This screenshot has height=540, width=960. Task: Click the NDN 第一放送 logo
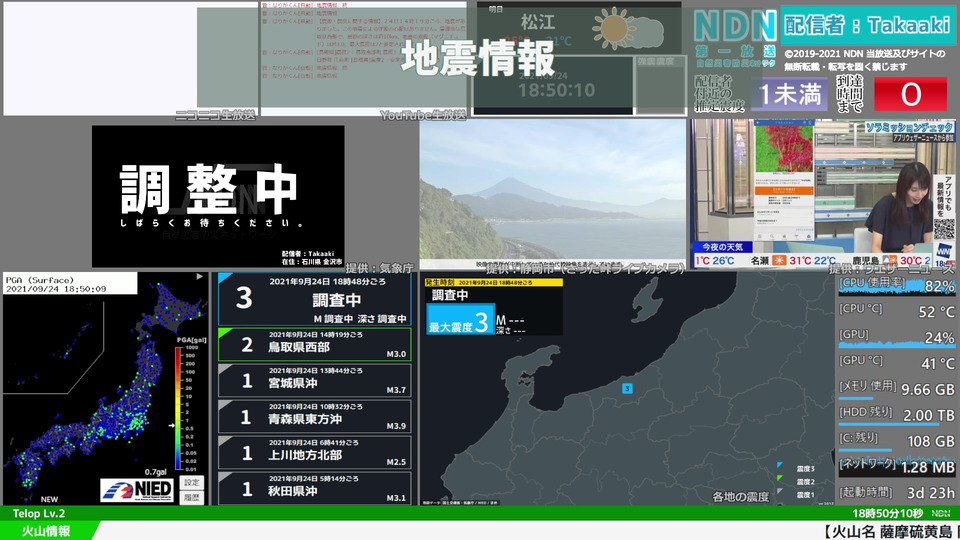coord(735,37)
